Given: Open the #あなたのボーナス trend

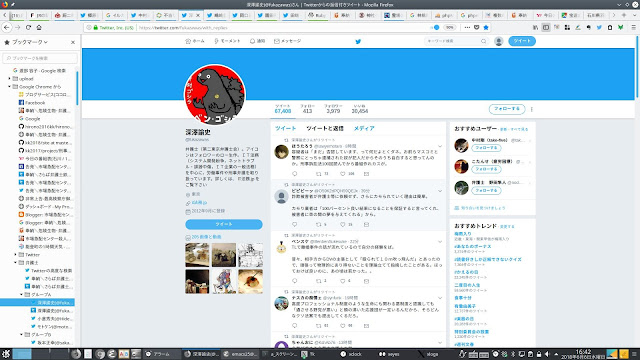Looking at the screenshot, I should pos(473,247).
